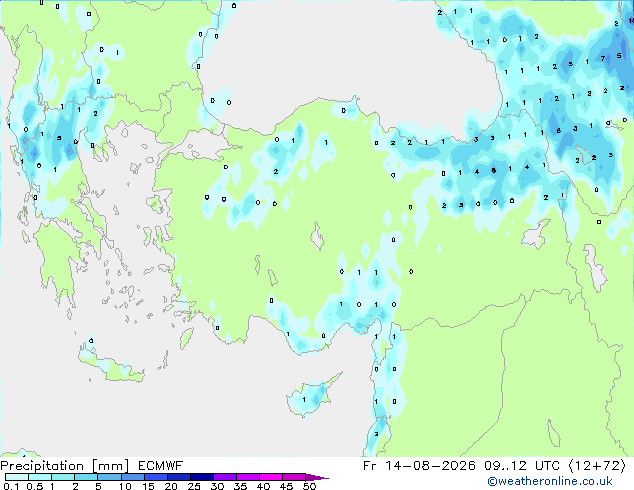
Task: Click the "Precipitation [mm]" title text
Action: (x=64, y=466)
